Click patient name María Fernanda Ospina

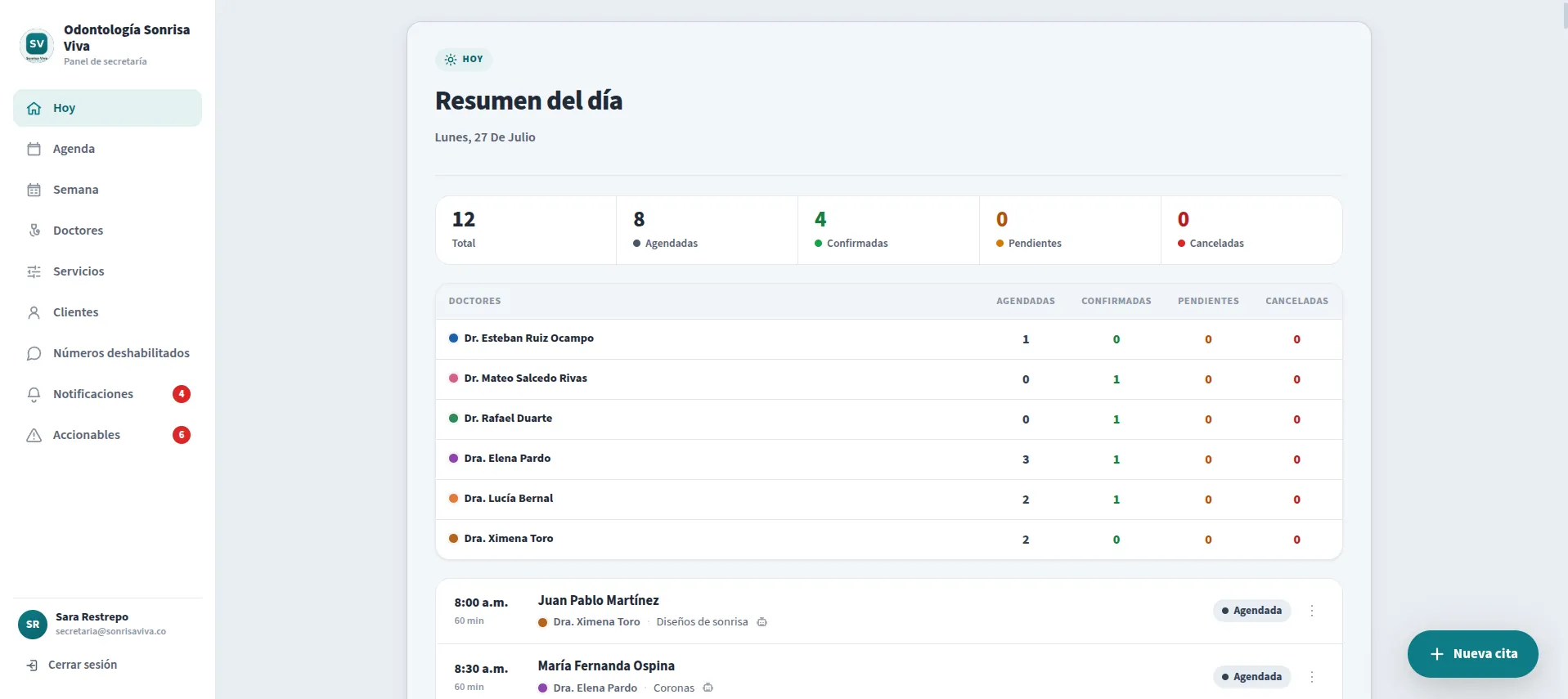(606, 666)
